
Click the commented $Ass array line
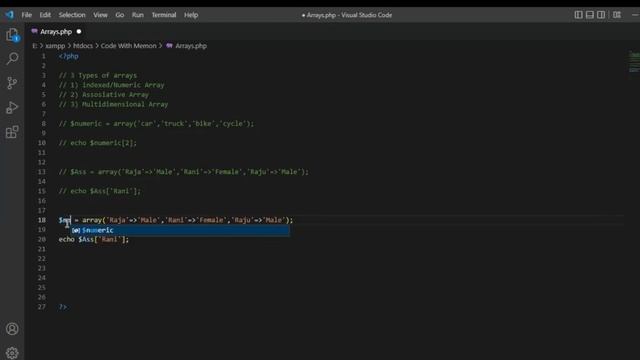click(184, 172)
